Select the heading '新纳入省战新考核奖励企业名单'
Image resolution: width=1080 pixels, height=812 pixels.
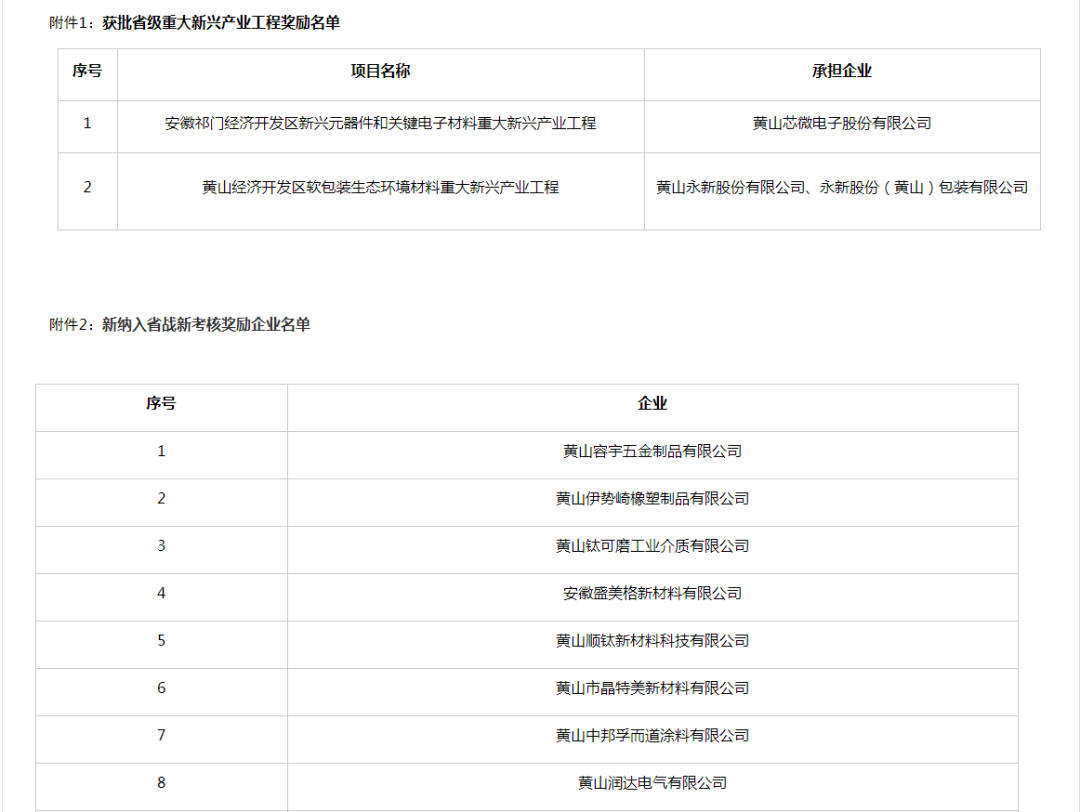pyautogui.click(x=206, y=324)
